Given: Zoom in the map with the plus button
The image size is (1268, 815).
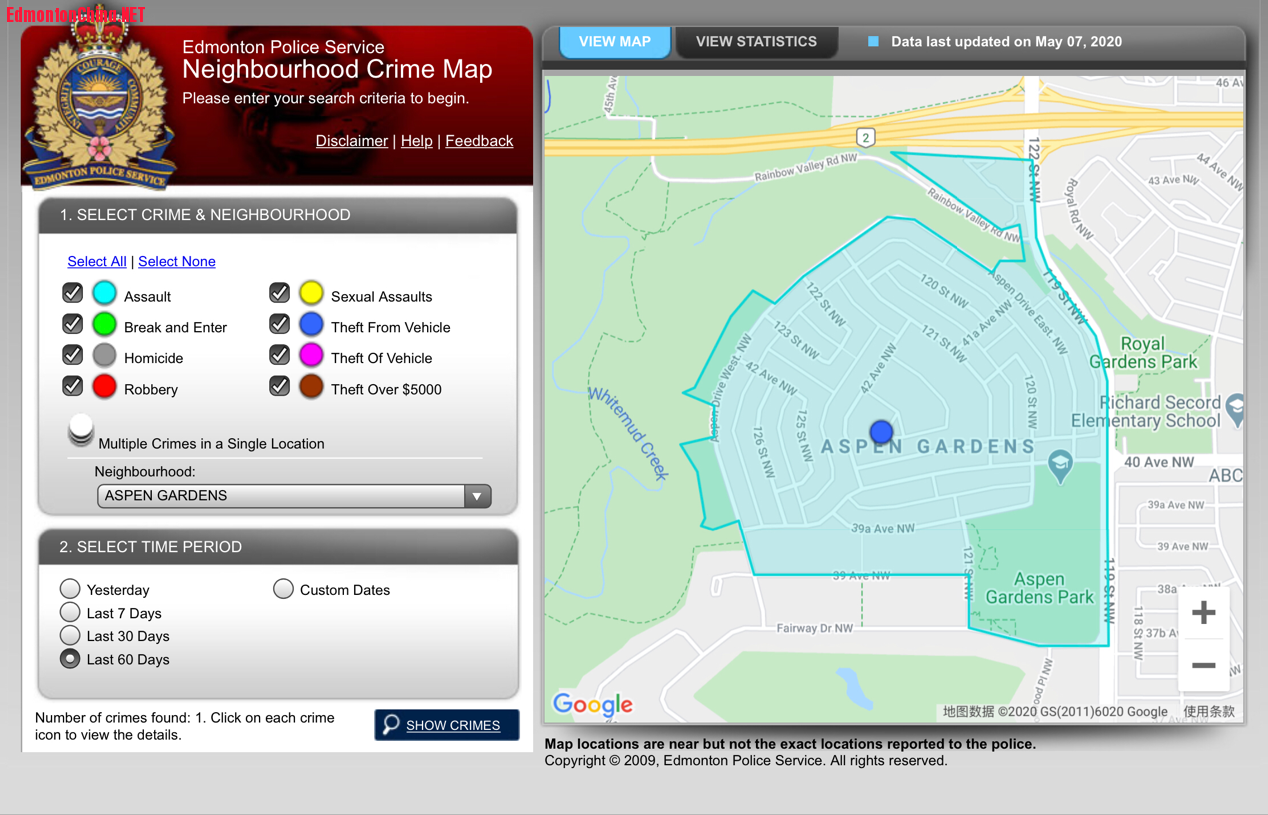Looking at the screenshot, I should click(1203, 612).
